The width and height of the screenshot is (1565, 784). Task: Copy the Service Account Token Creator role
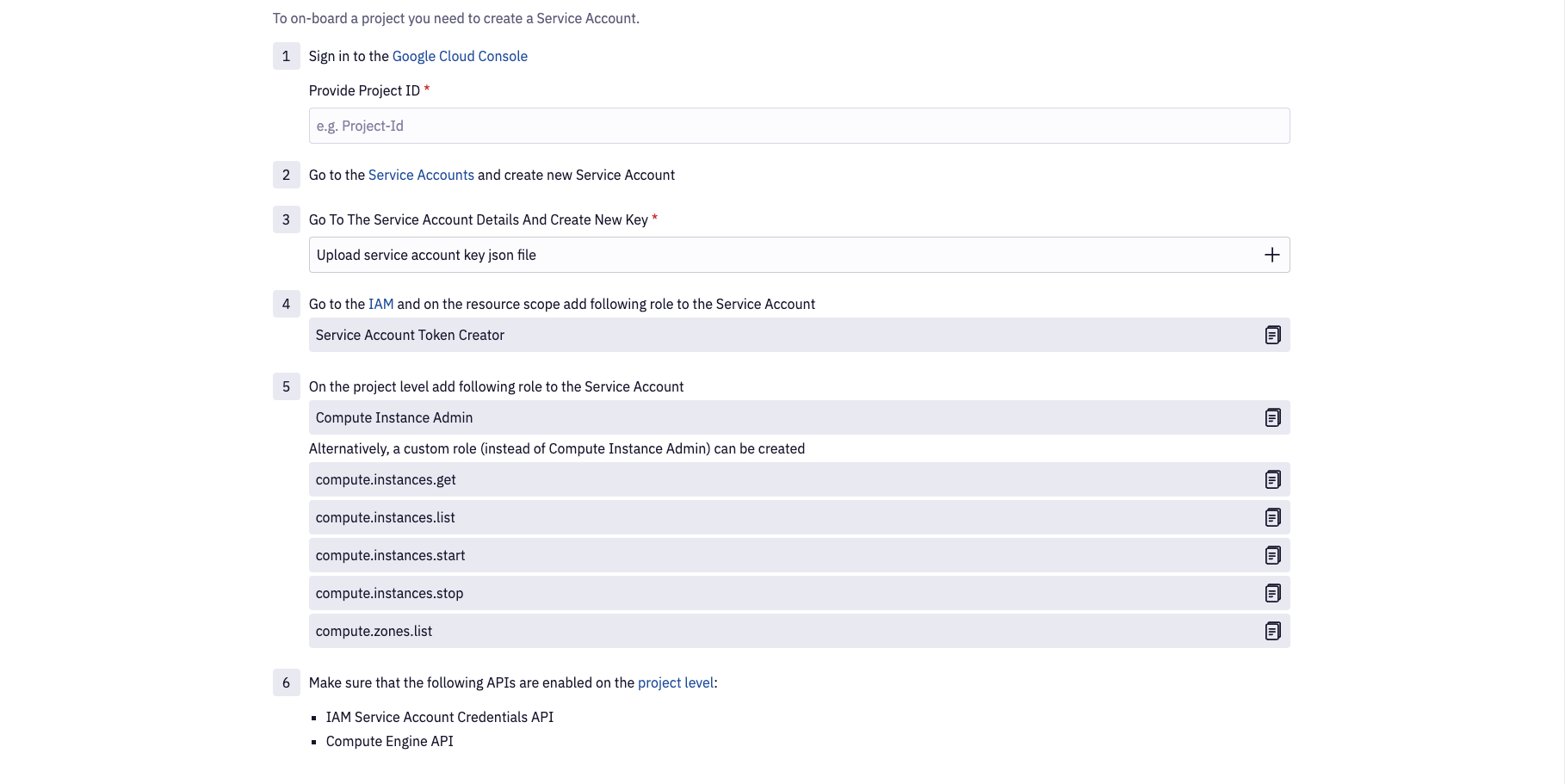[x=1272, y=335]
